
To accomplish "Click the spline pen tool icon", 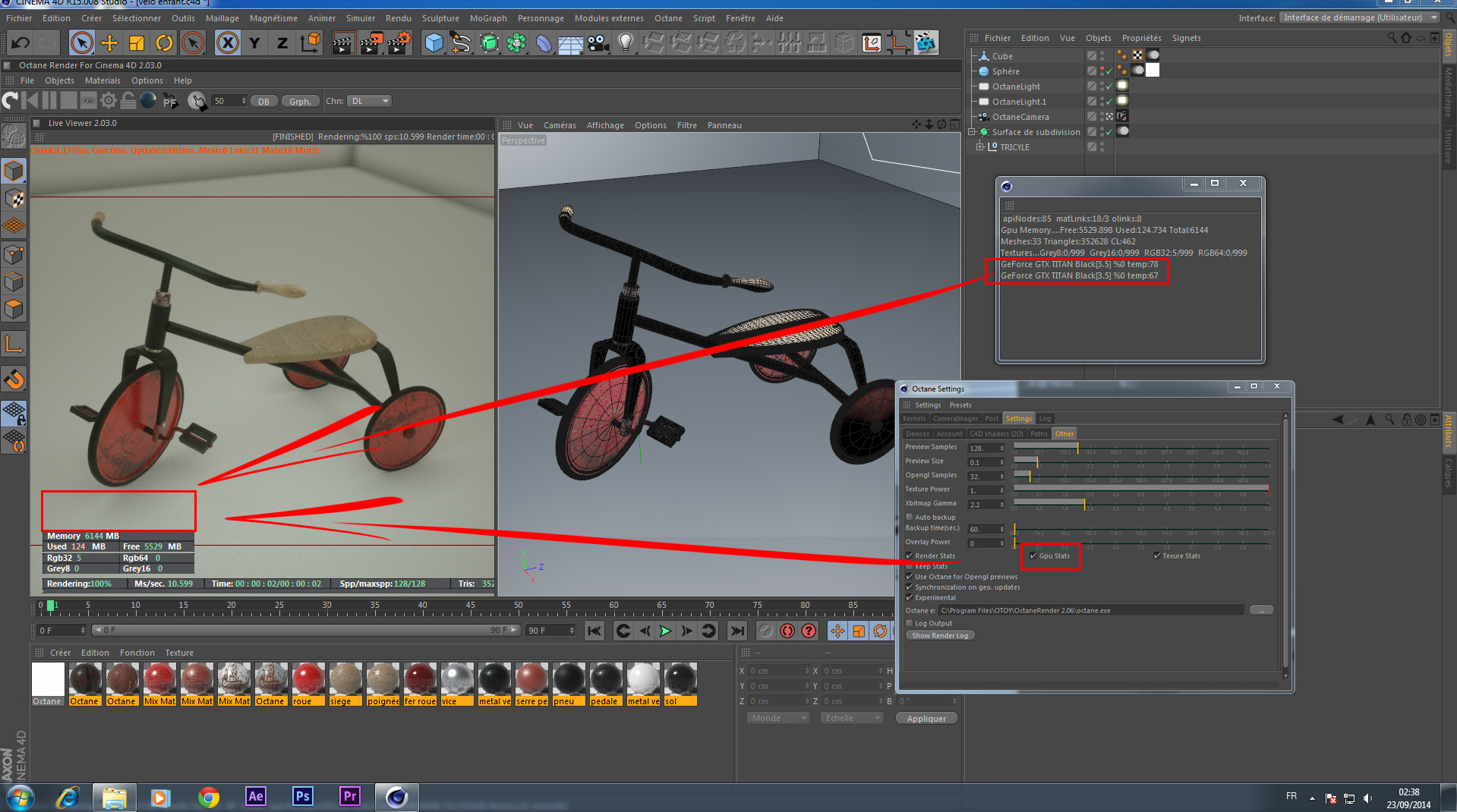I will (461, 43).
